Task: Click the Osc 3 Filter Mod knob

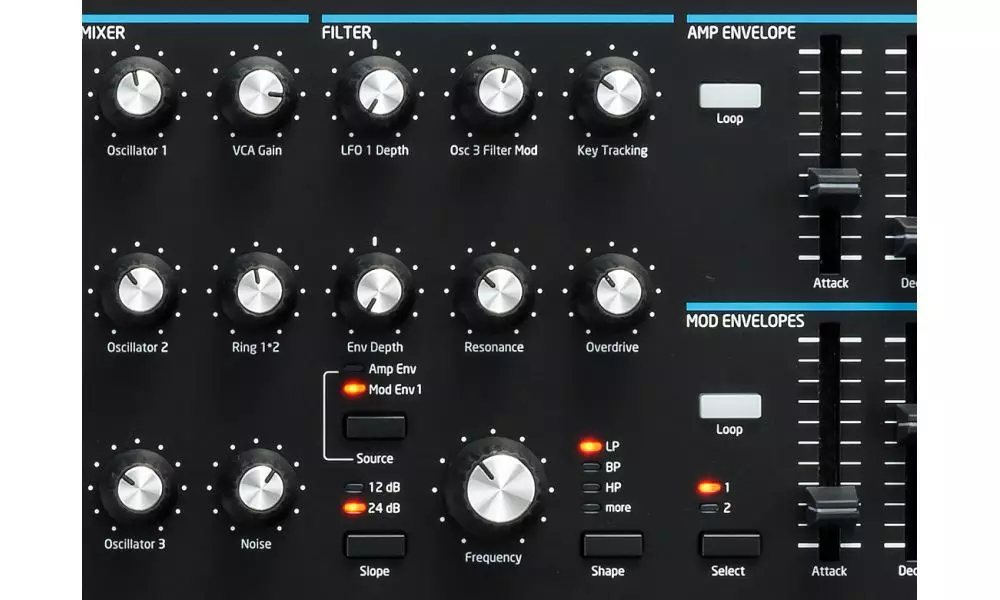Action: pyautogui.click(x=499, y=92)
